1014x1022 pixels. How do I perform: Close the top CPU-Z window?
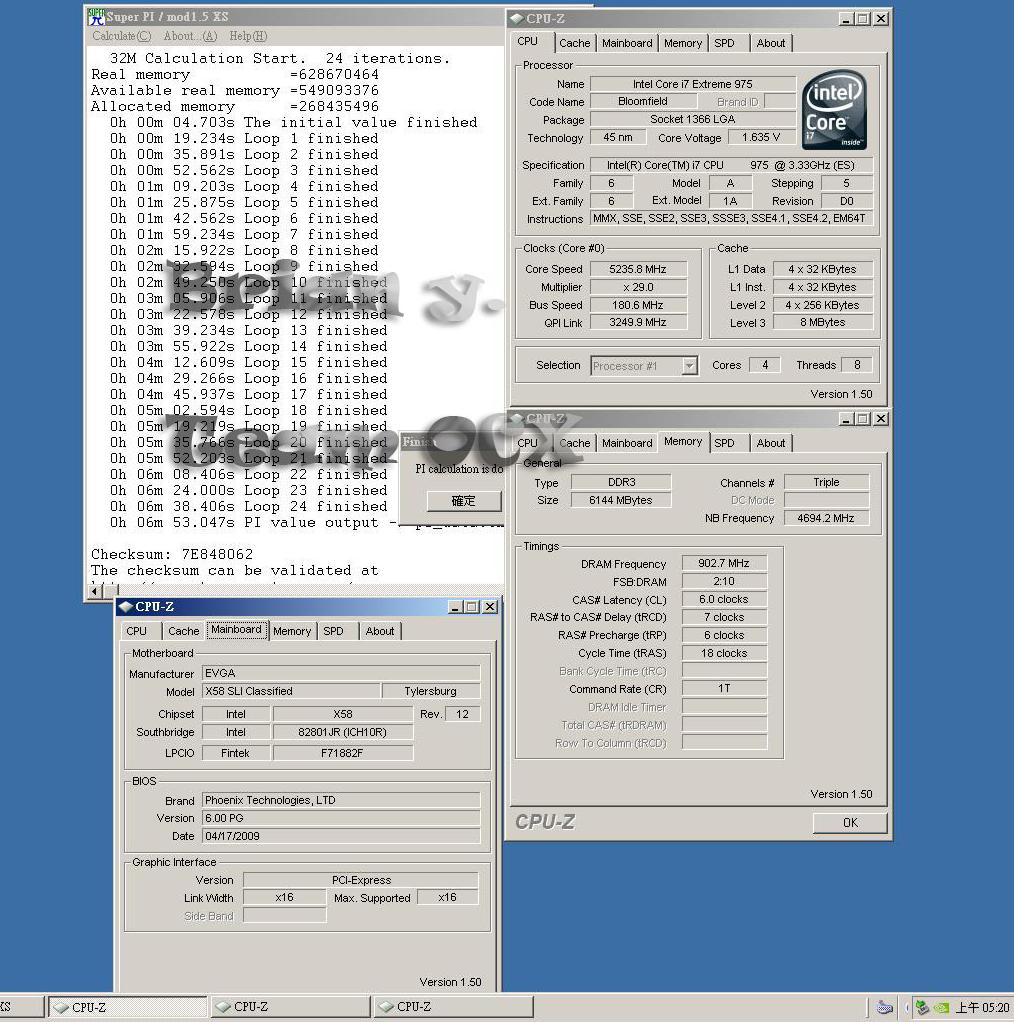[880, 19]
